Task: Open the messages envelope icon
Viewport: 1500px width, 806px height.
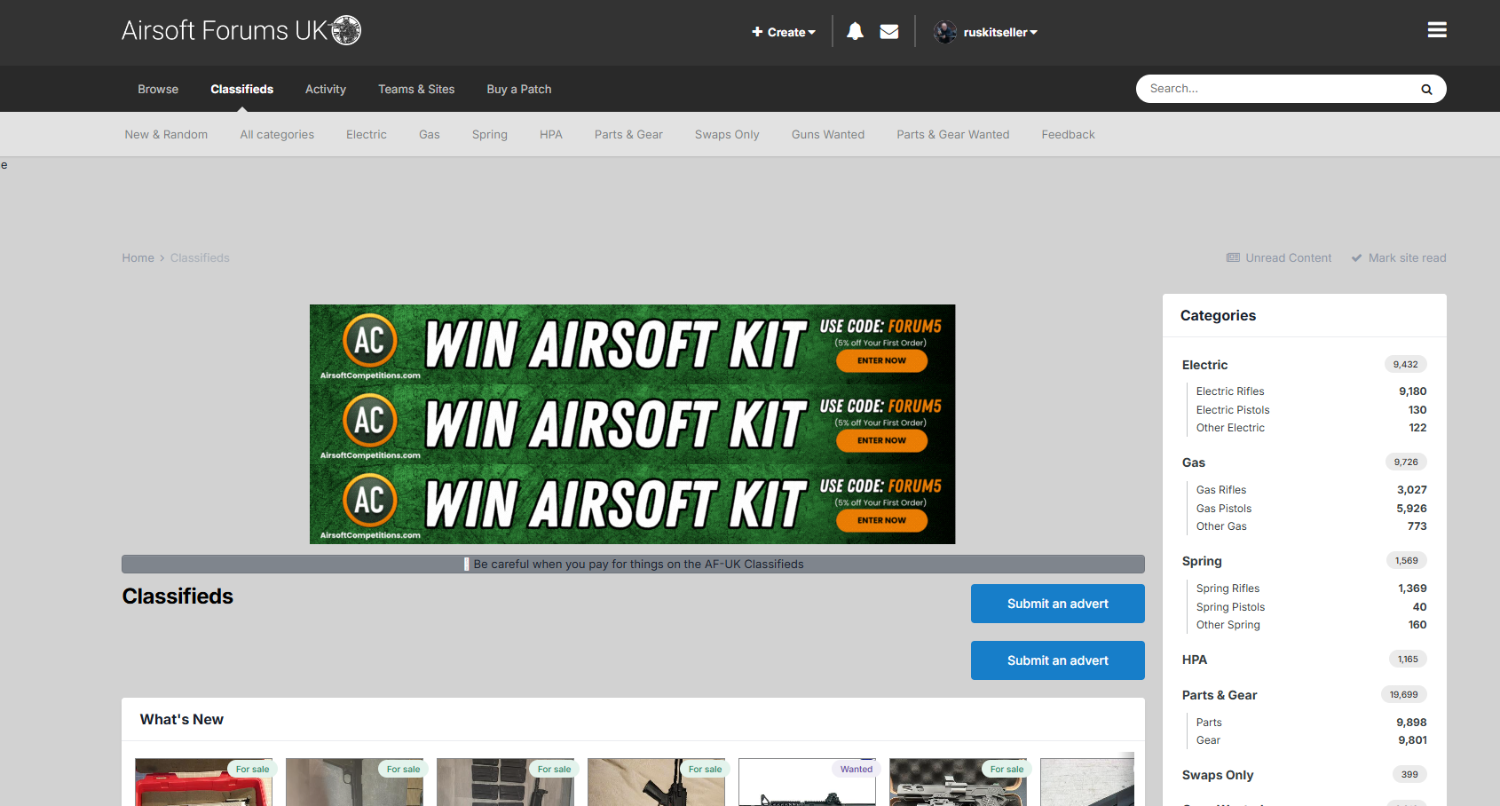Action: (889, 32)
